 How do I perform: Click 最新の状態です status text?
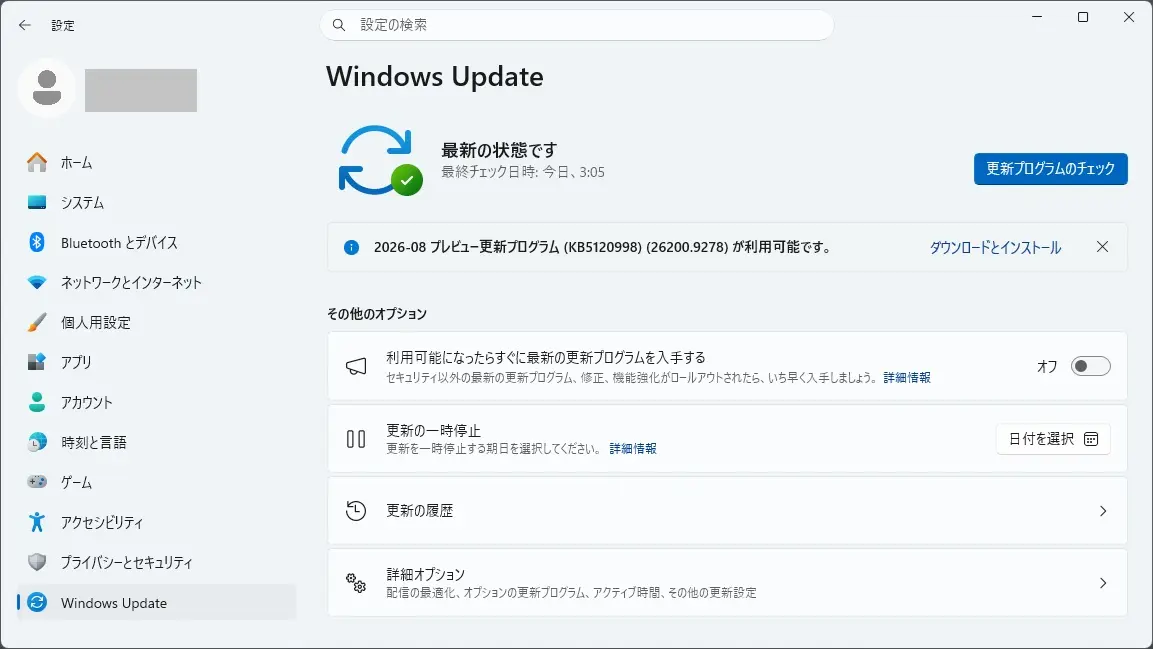499,150
